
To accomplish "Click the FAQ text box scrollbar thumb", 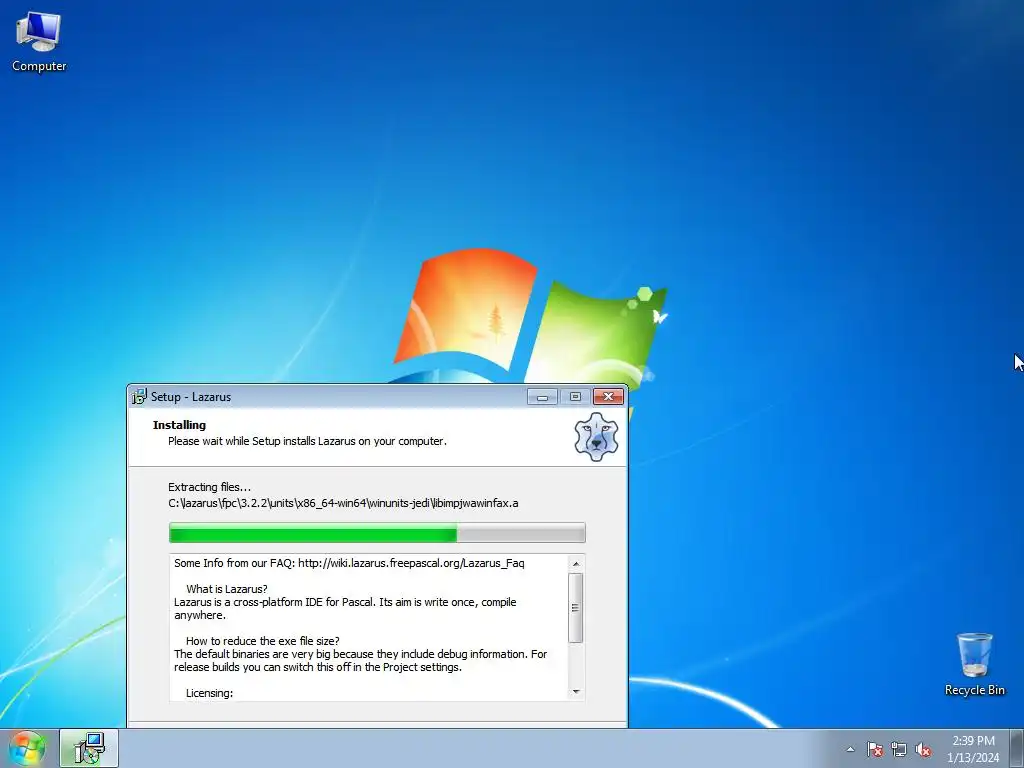I will point(575,608).
